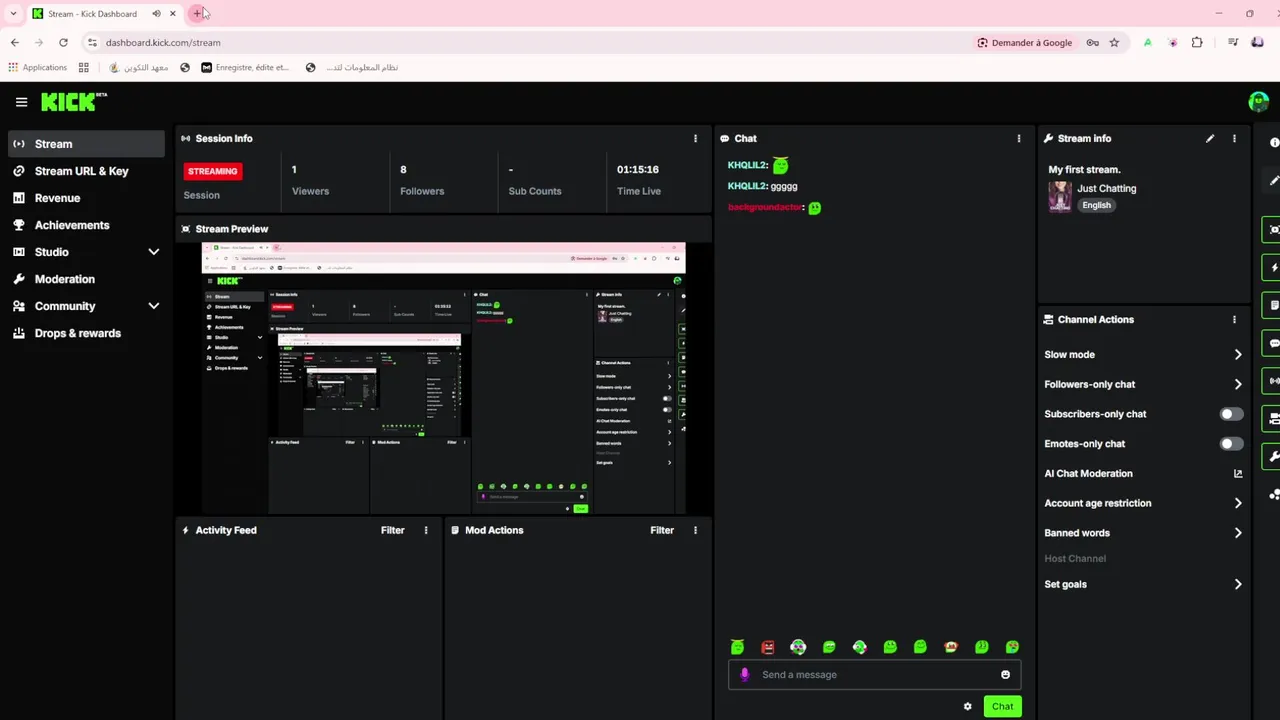The height and width of the screenshot is (720, 1280).
Task: Select Stream in the sidebar
Action: [x=87, y=144]
